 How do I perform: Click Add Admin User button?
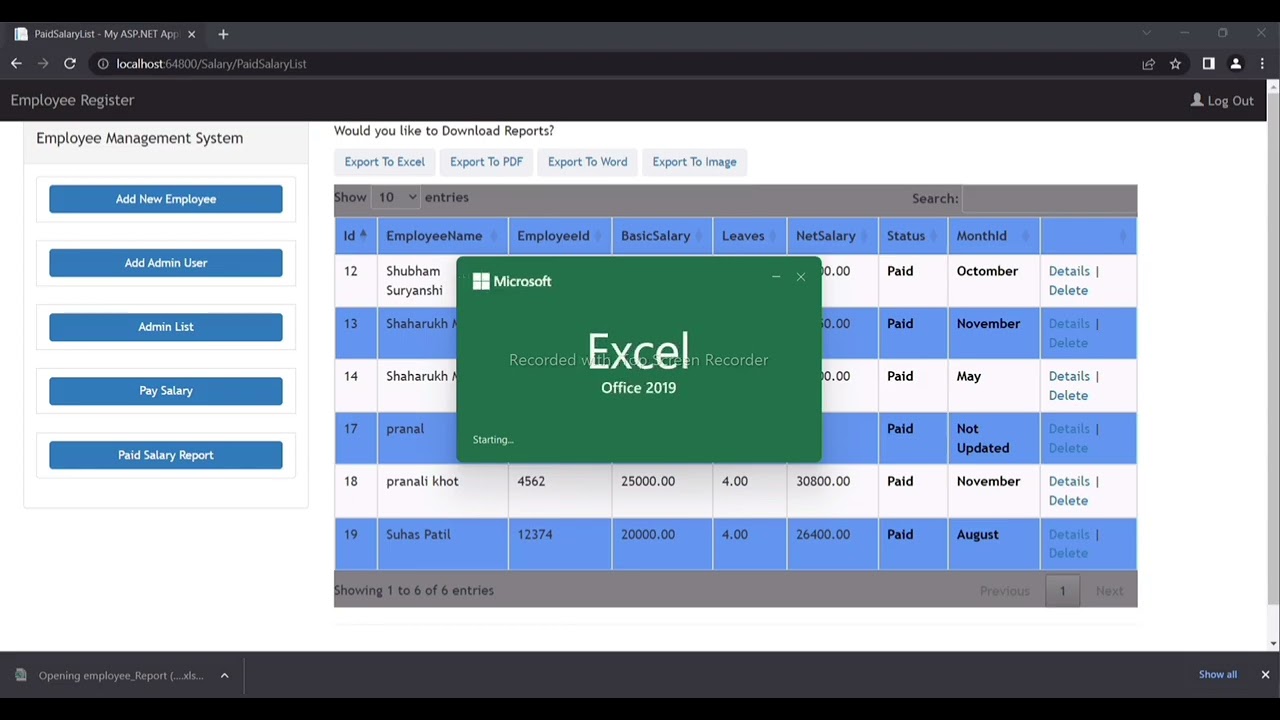click(166, 263)
